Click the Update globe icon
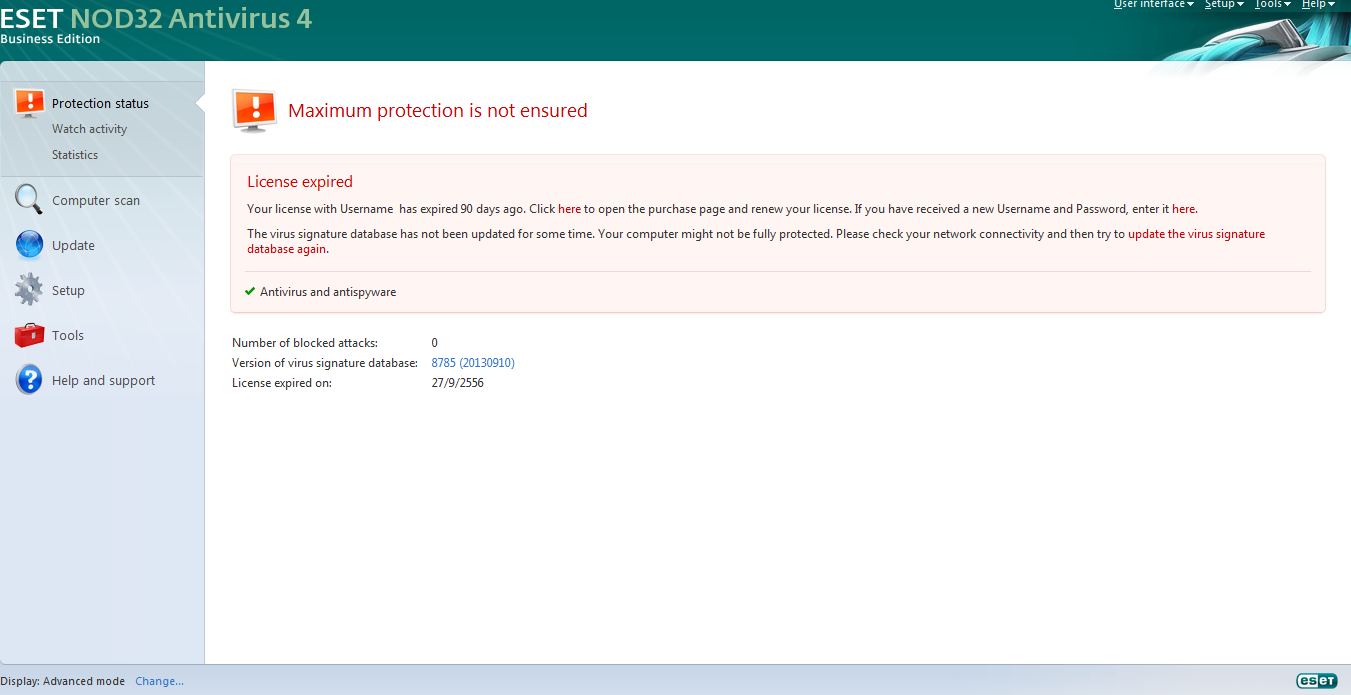Screen dimensions: 1351x695 [x=30, y=244]
